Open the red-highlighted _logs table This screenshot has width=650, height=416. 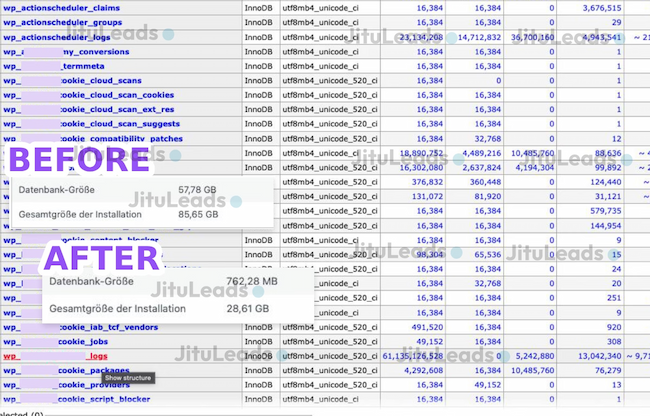[x=55, y=356]
